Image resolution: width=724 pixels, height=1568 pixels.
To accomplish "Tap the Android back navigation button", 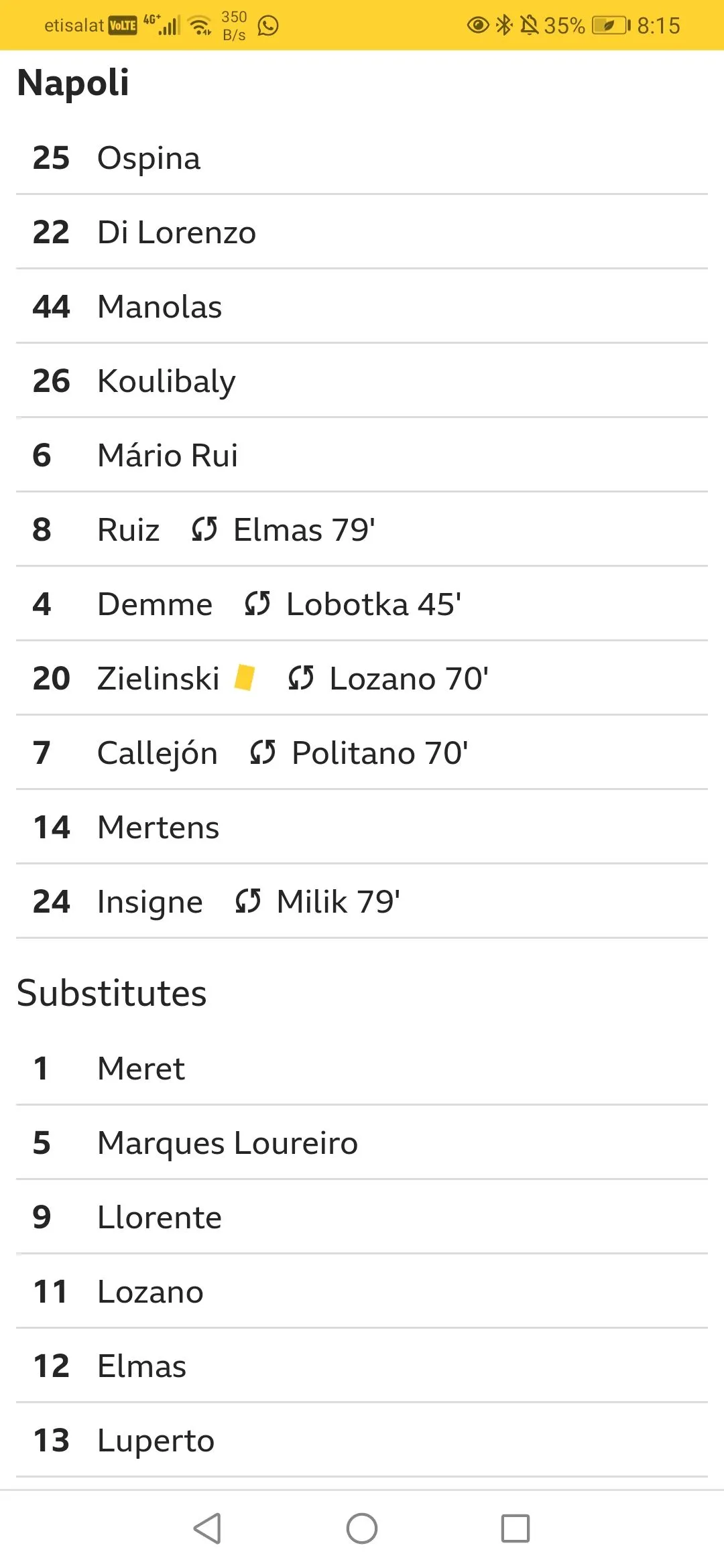I will pyautogui.click(x=207, y=1528).
